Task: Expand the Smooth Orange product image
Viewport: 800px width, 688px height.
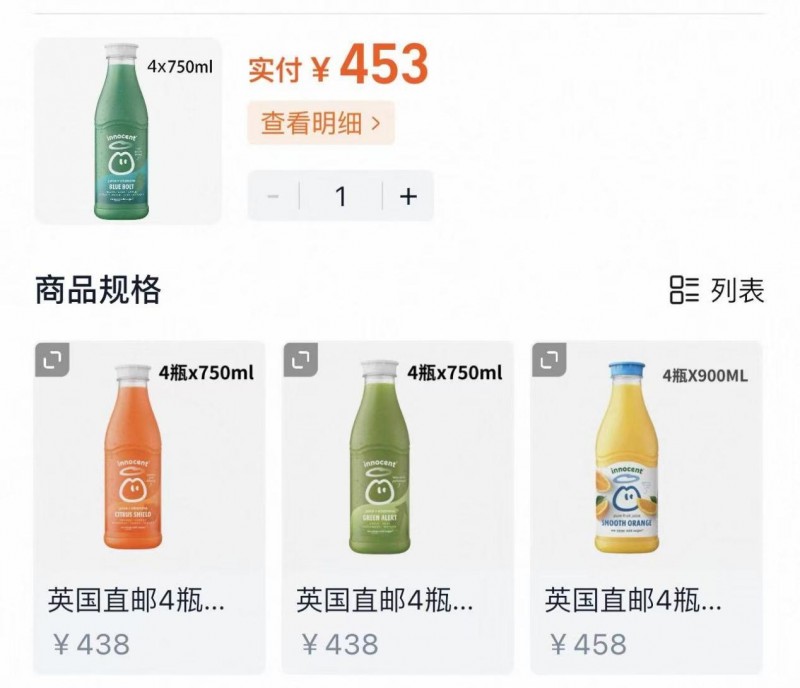Action: click(x=549, y=360)
